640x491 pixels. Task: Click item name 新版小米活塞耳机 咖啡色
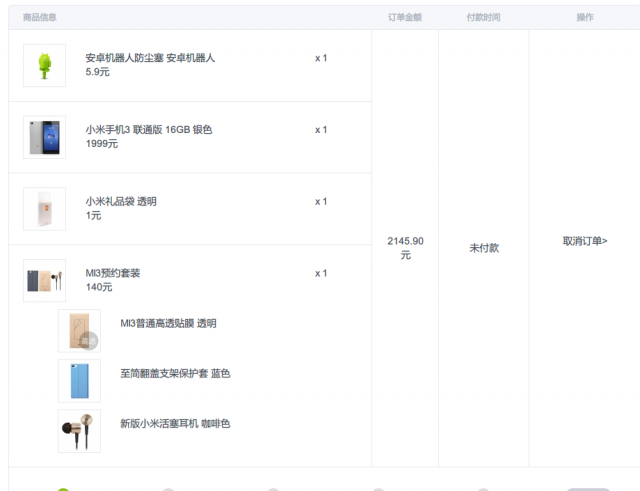[175, 424]
